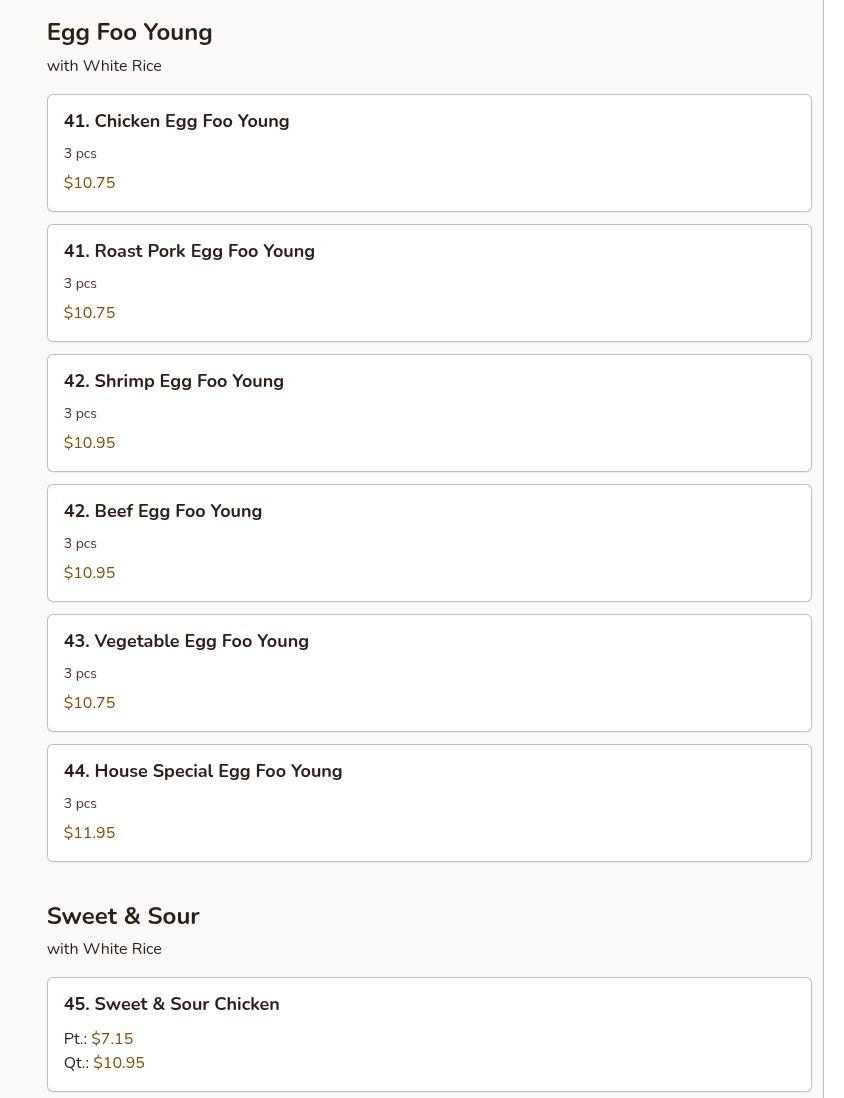This screenshot has width=844, height=1098.
Task: Click the Egg Foo Young section heading
Action: pyautogui.click(x=129, y=32)
